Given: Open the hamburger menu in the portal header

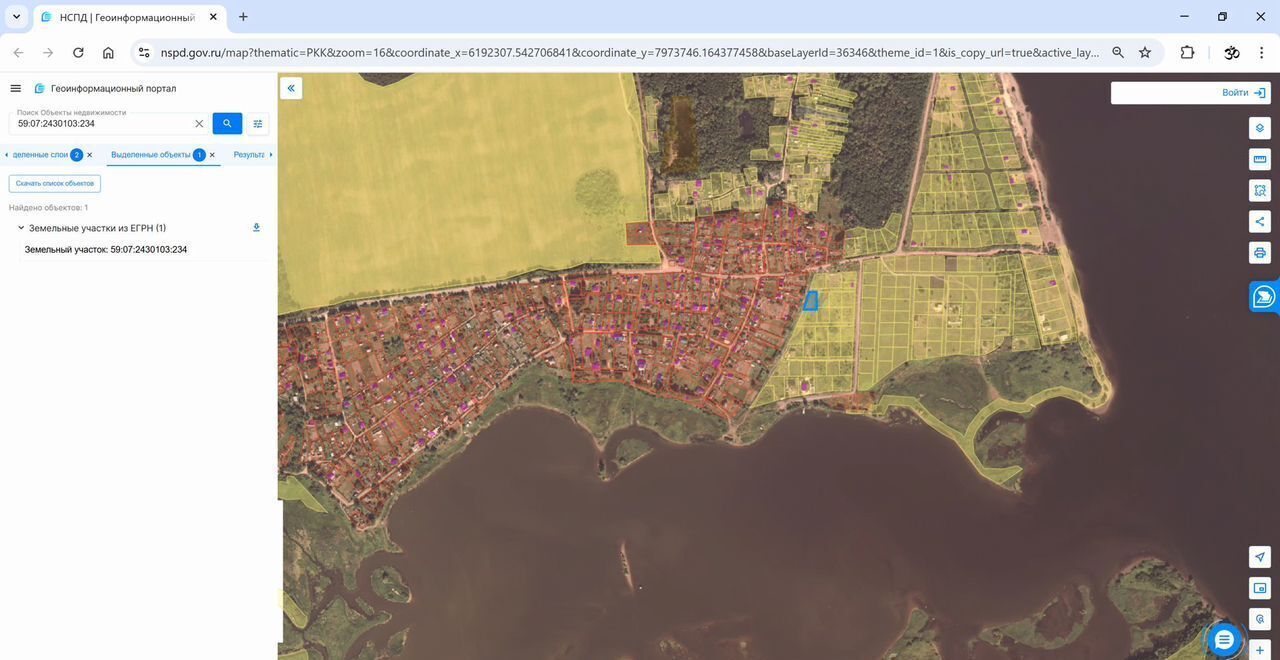Looking at the screenshot, I should point(15,88).
